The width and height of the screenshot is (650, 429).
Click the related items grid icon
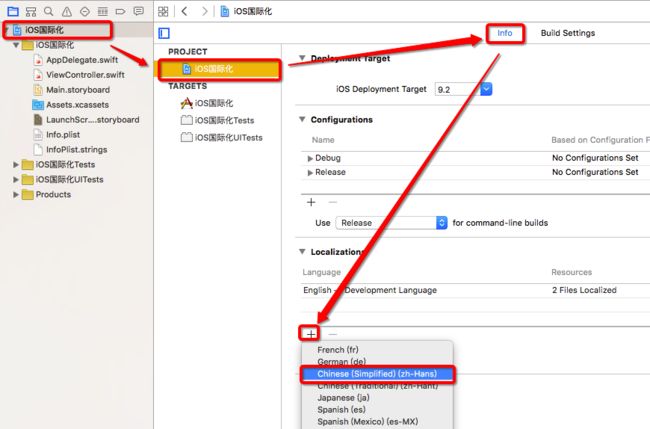click(163, 11)
